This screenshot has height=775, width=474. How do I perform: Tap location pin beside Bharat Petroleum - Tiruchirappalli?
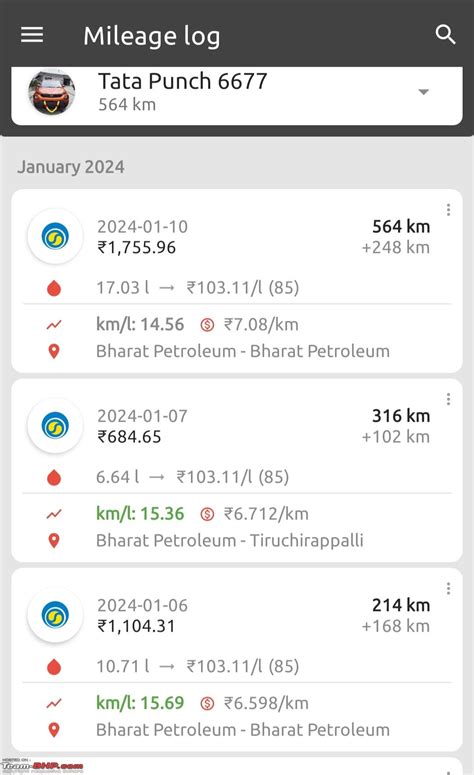54,541
